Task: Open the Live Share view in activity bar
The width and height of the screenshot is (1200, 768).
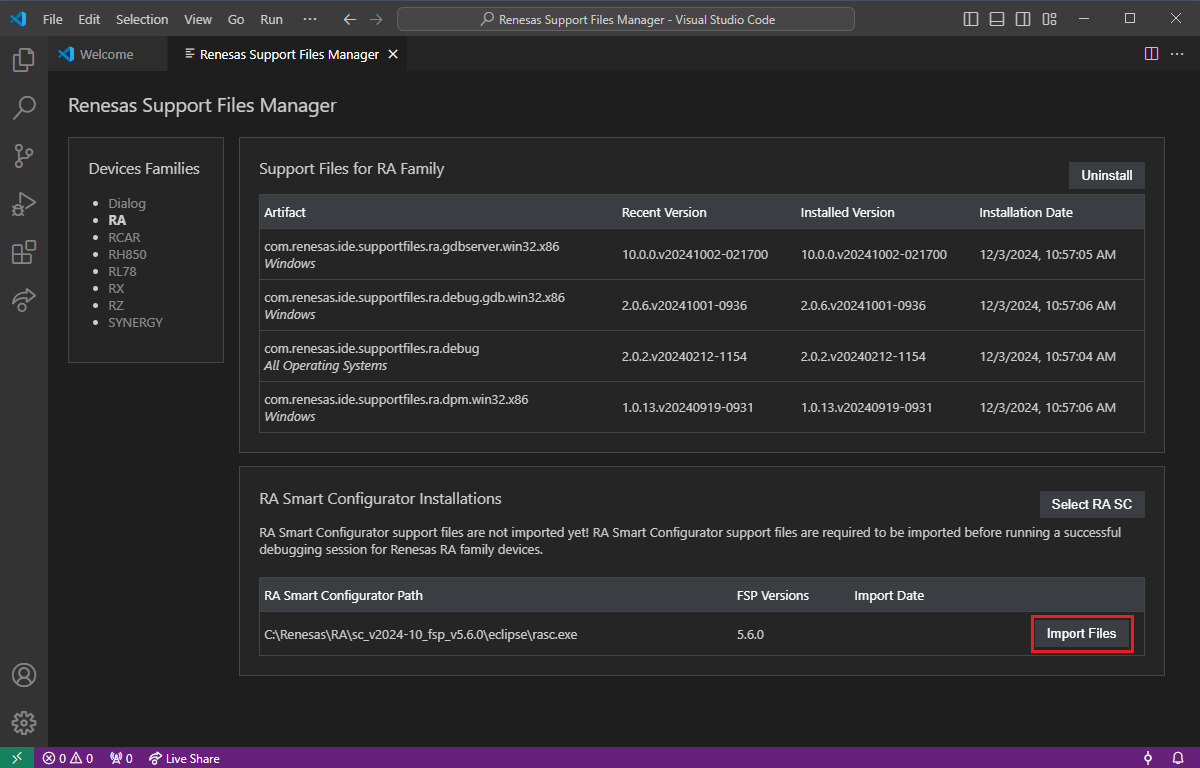Action: tap(24, 299)
